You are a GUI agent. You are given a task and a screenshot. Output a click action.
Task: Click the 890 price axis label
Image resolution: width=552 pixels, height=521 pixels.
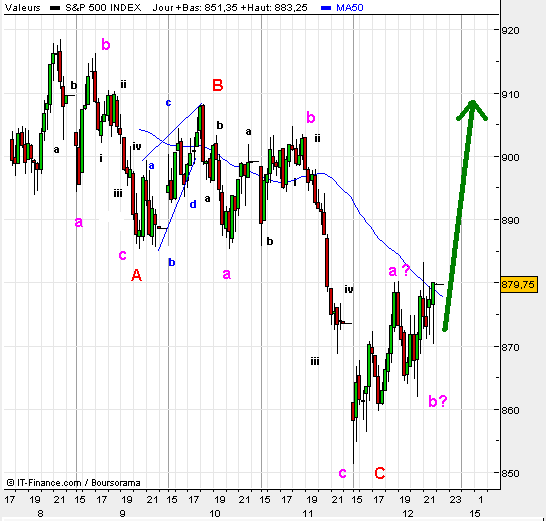point(510,220)
